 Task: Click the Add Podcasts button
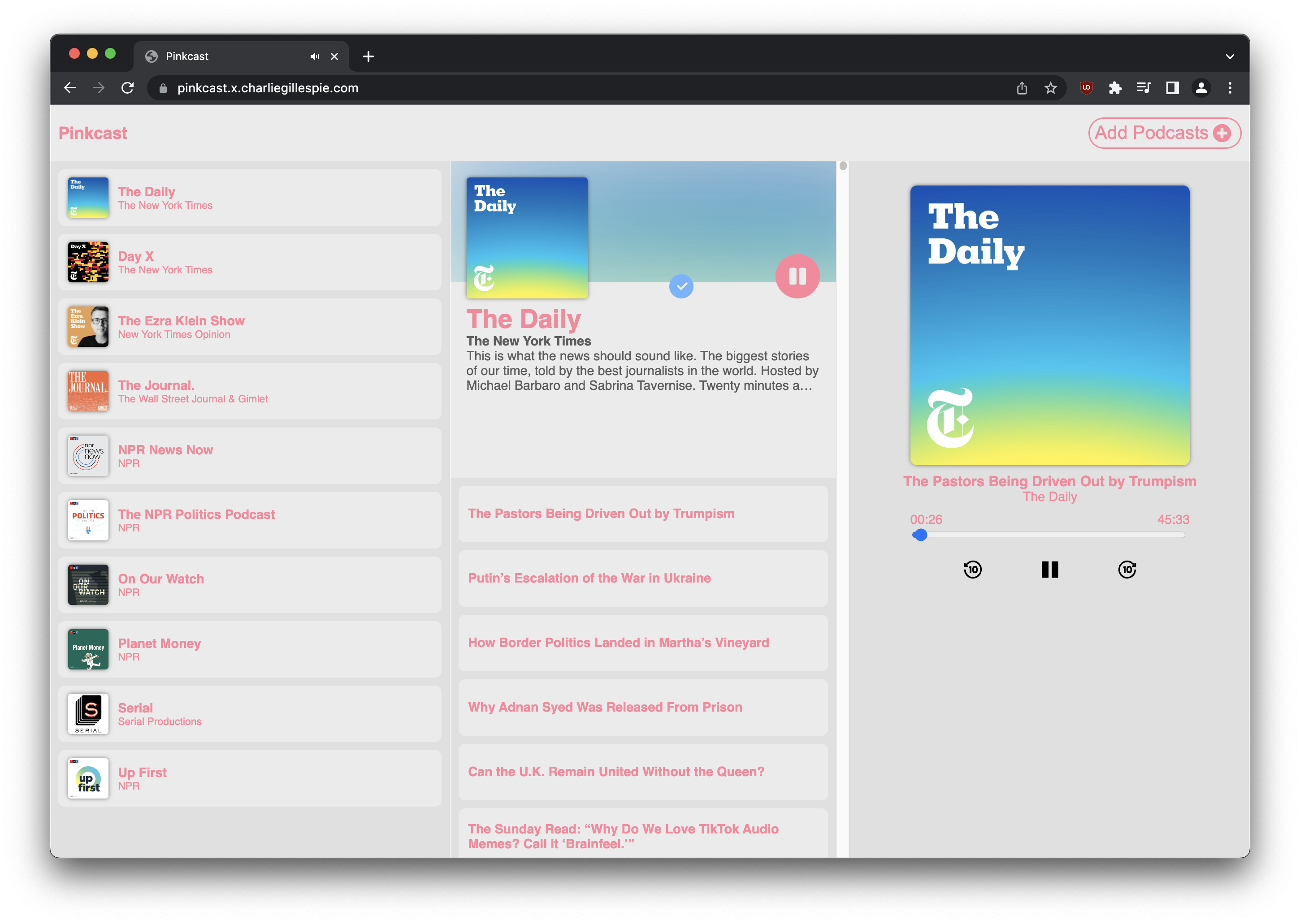(1163, 133)
